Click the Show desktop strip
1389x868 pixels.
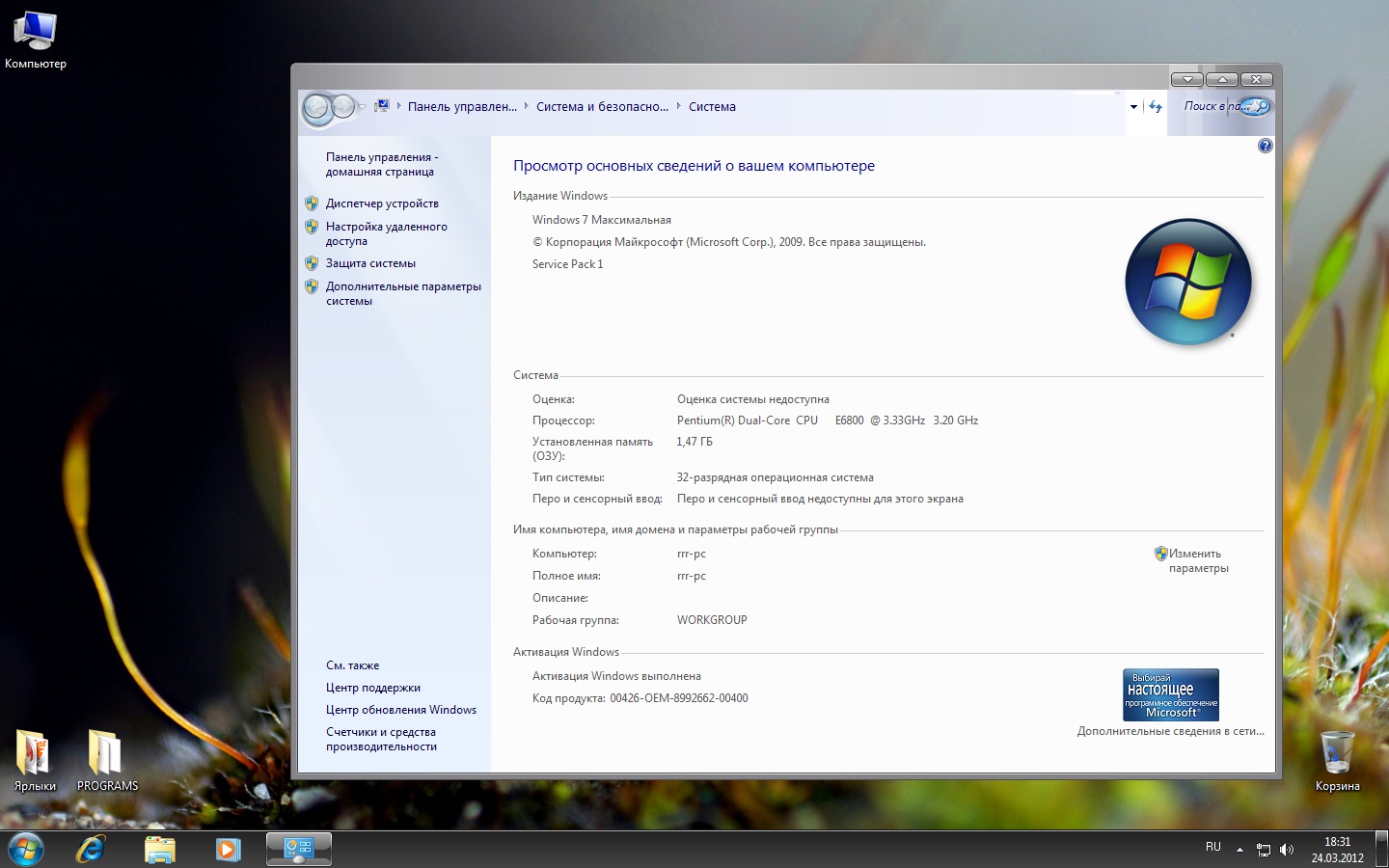tap(1381, 849)
